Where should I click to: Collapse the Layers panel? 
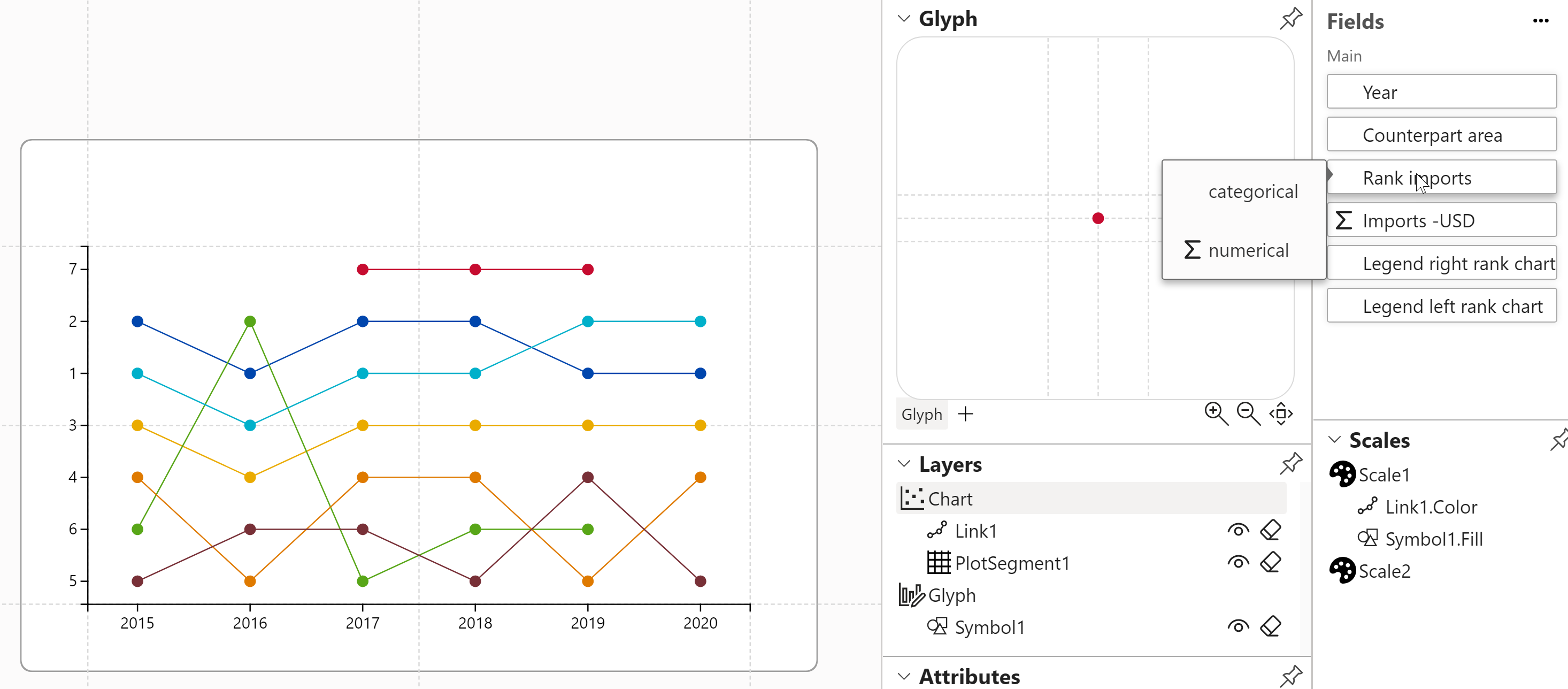(903, 464)
